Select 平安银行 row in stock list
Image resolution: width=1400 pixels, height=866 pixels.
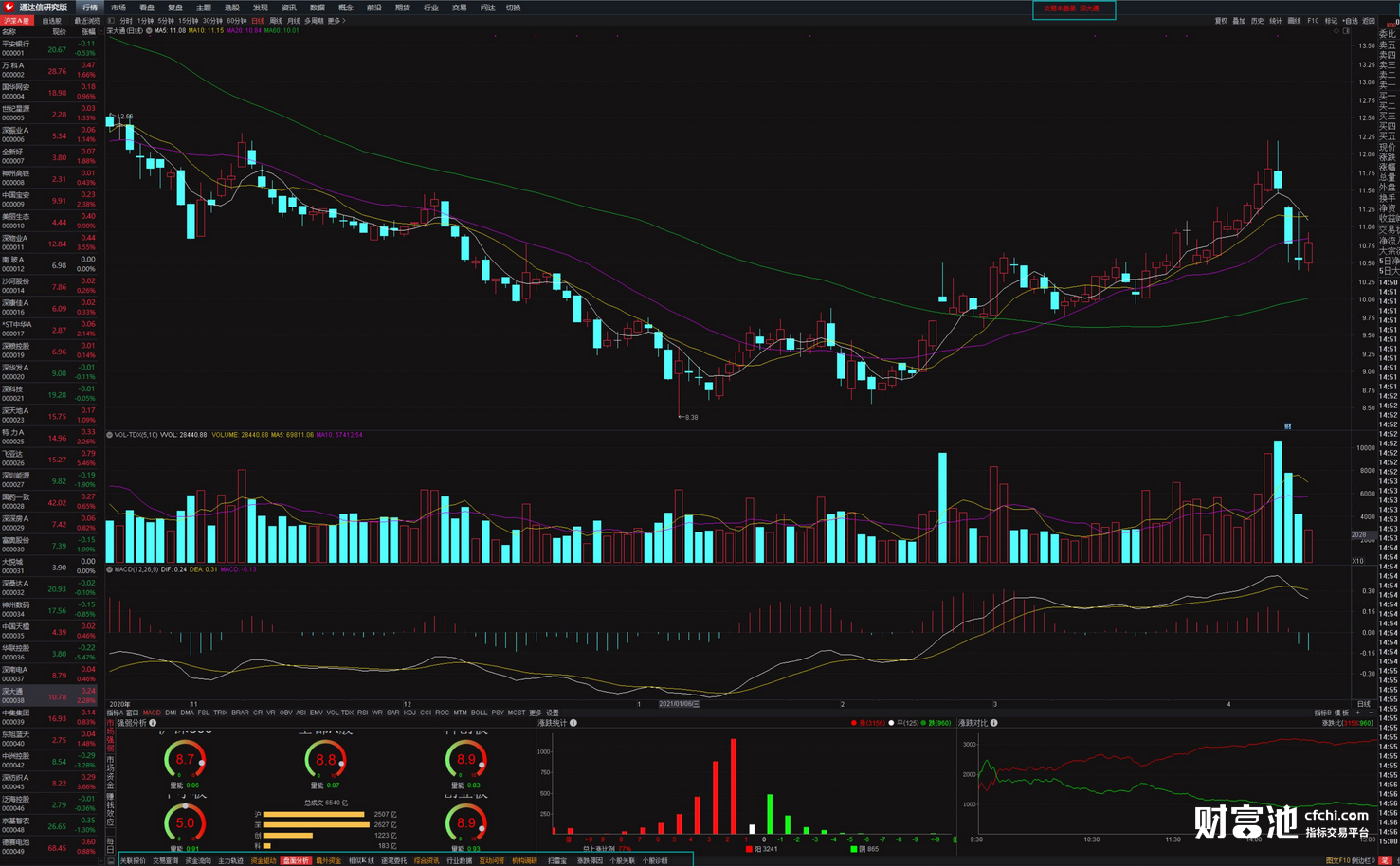[49, 48]
